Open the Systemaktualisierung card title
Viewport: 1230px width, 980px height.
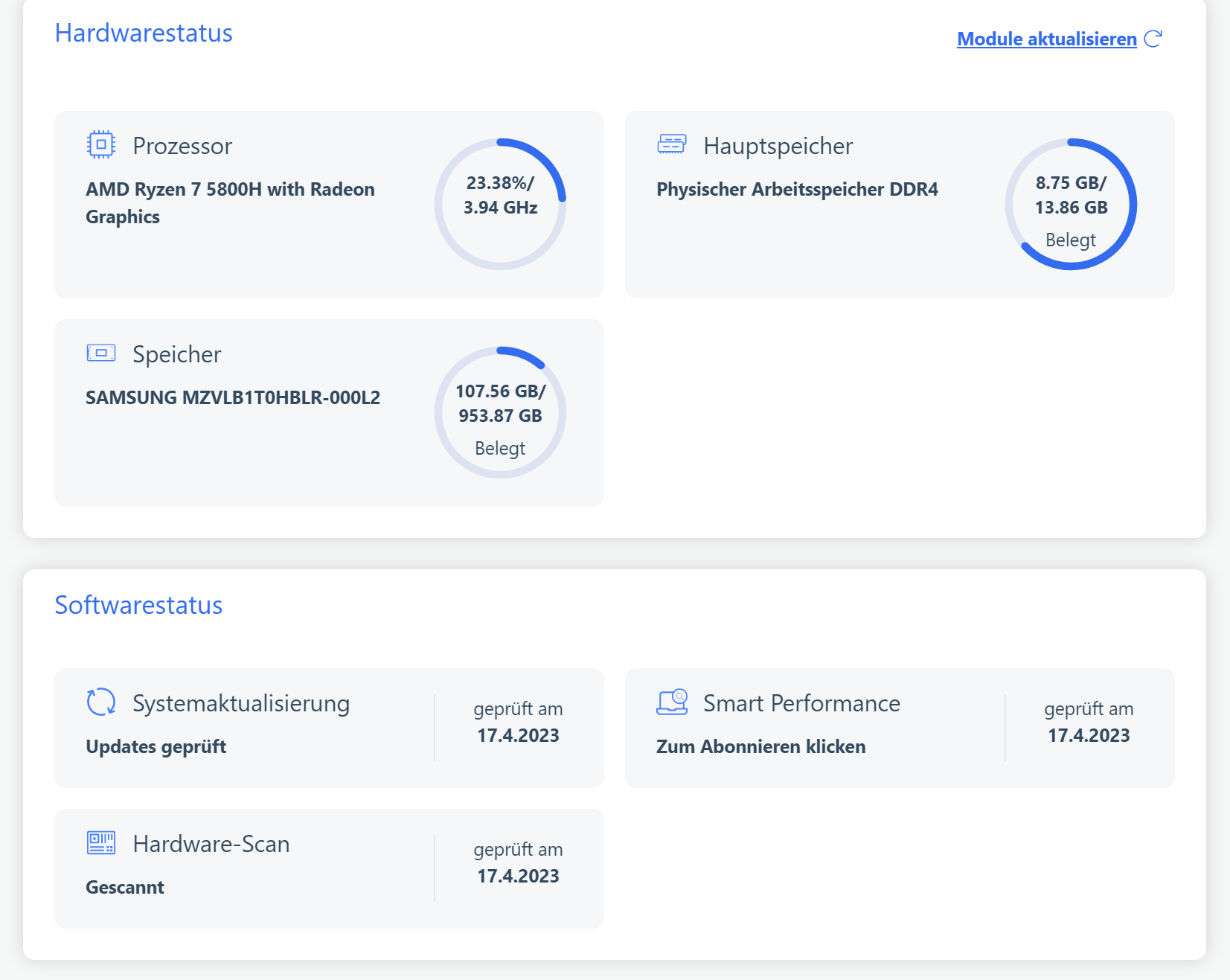click(241, 703)
